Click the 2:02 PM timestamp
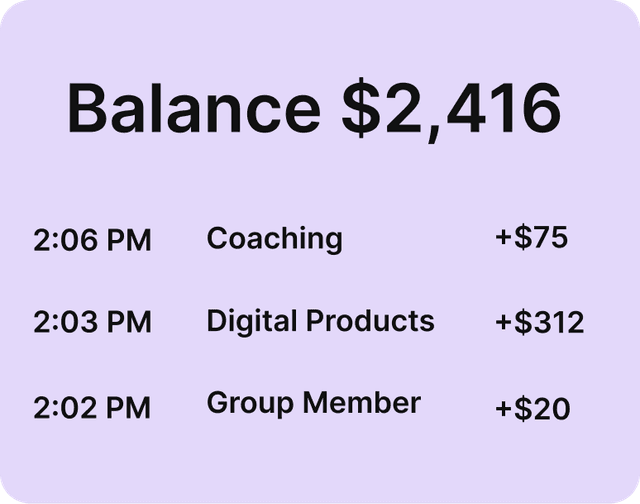The height and width of the screenshot is (504, 640). coord(92,407)
